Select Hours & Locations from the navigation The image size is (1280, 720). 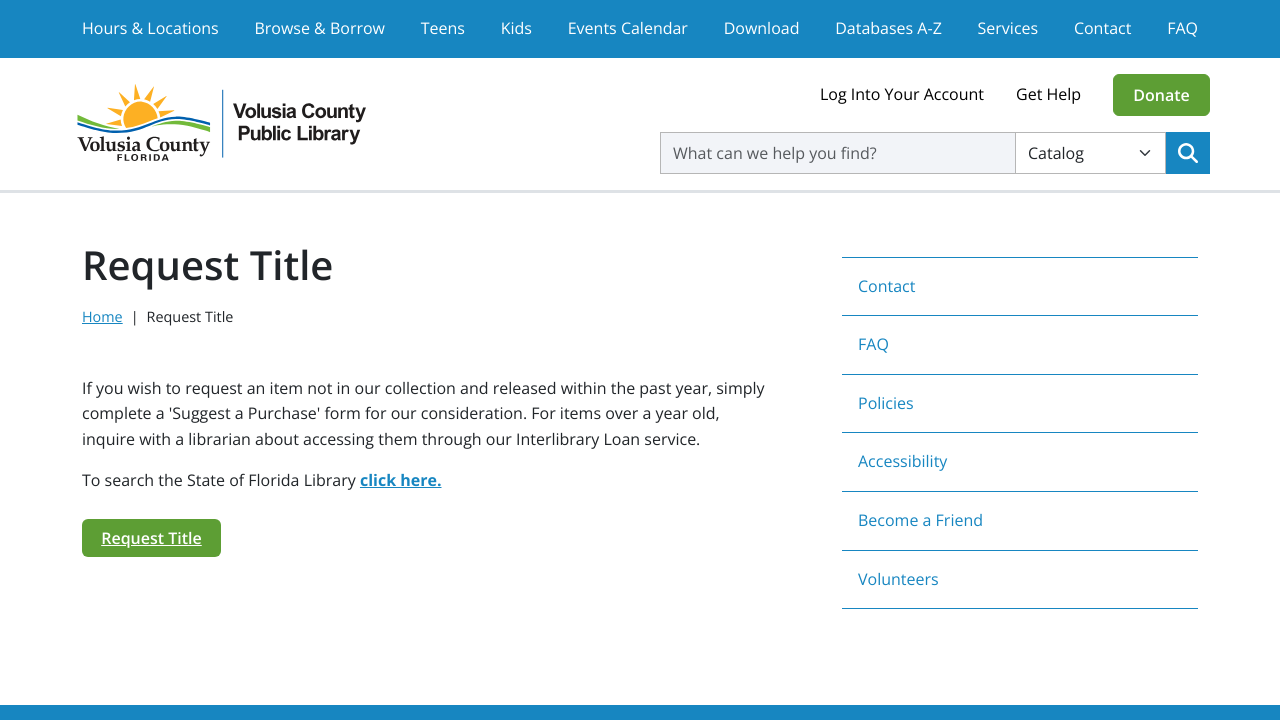click(150, 28)
